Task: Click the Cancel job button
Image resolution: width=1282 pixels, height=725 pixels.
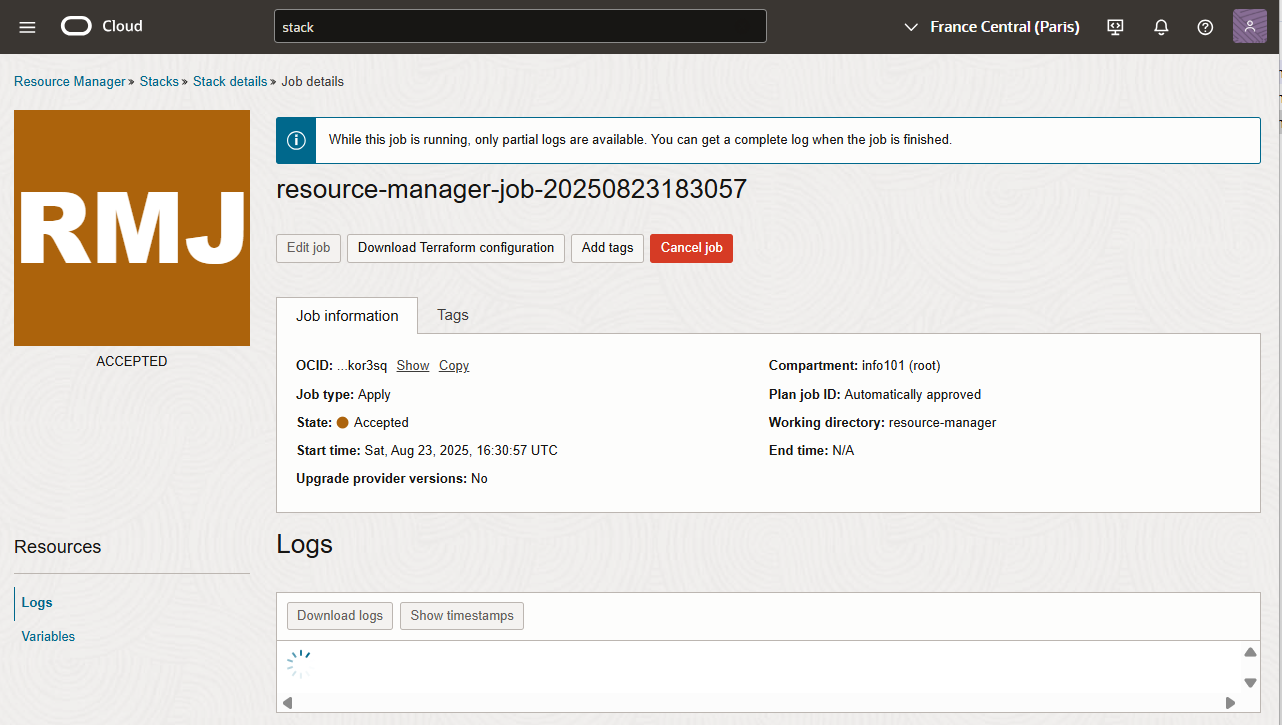Action: click(691, 248)
